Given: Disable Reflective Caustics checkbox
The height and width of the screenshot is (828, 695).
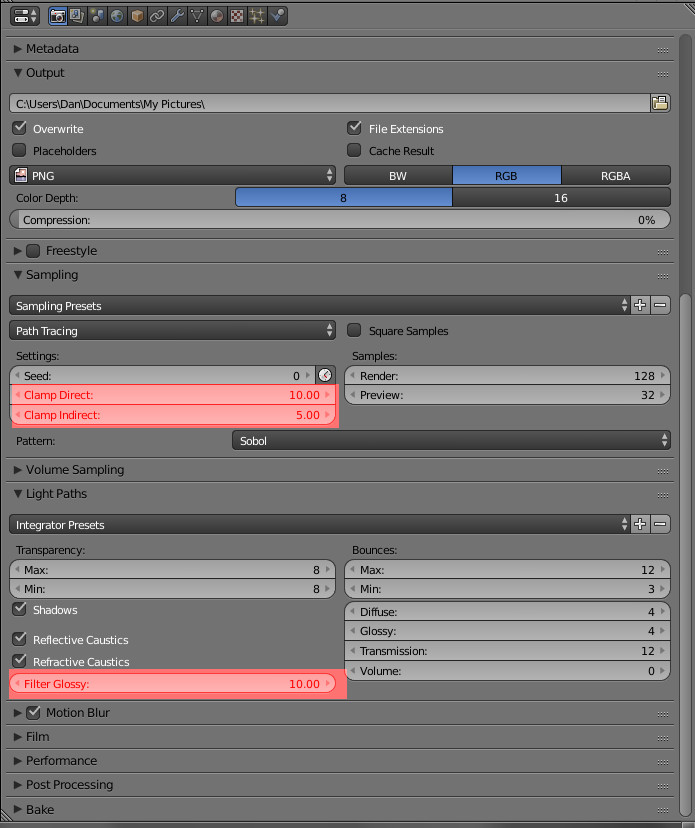Looking at the screenshot, I should click(x=20, y=639).
